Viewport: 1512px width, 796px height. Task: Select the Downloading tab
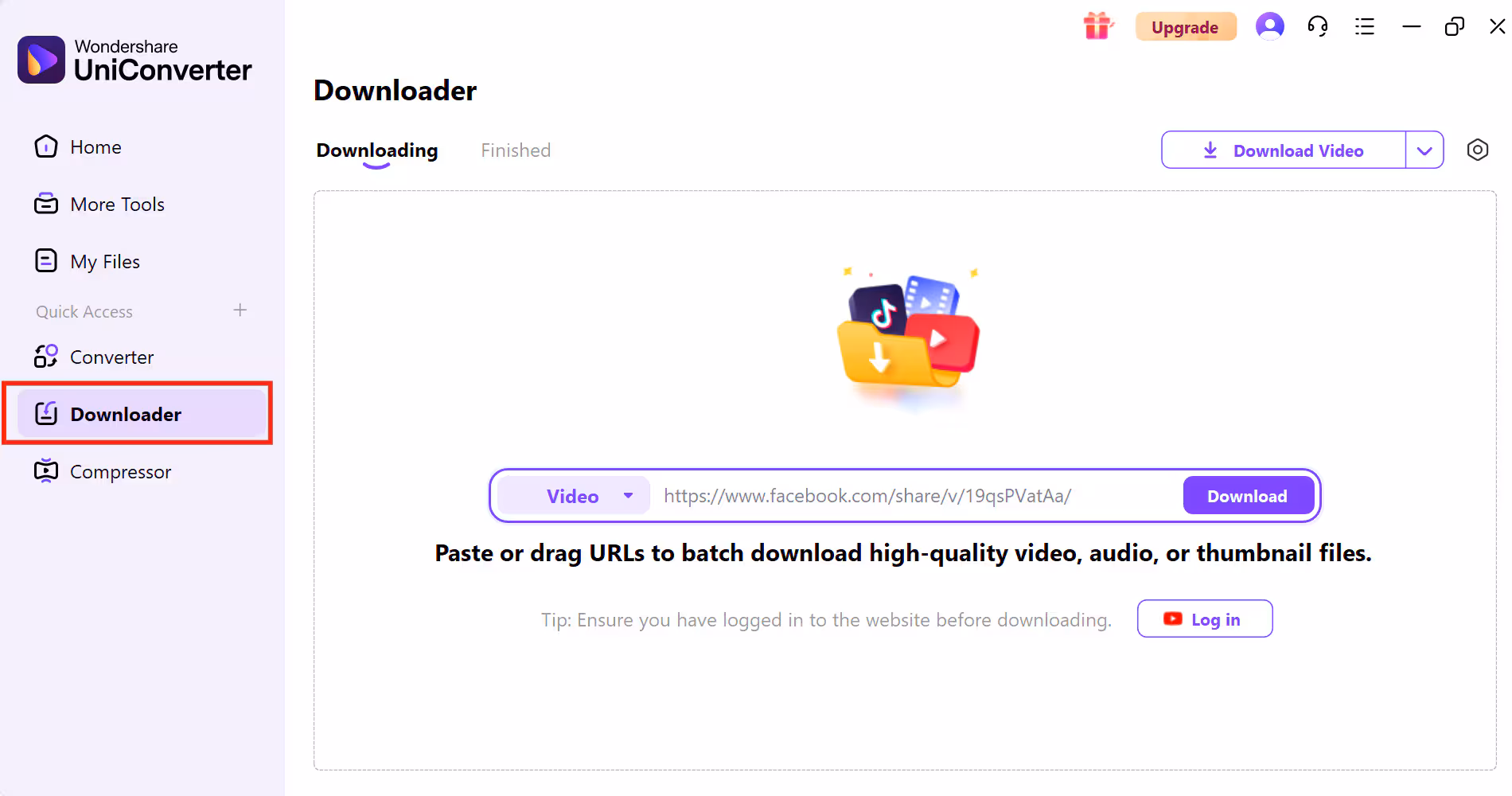point(377,150)
